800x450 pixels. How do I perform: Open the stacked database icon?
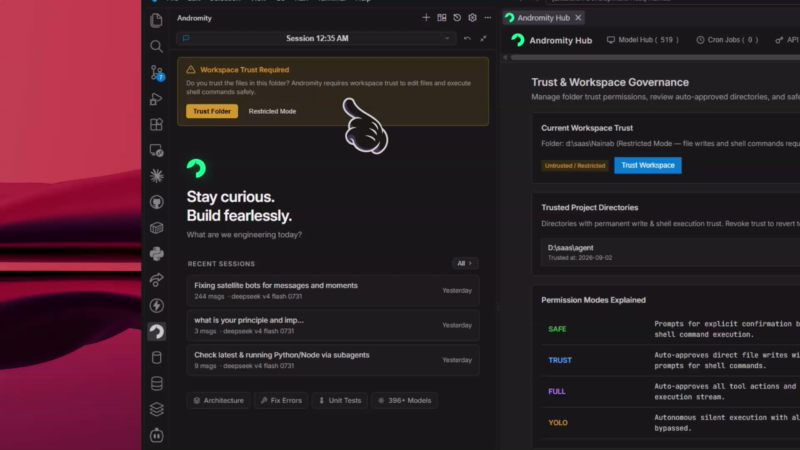pyautogui.click(x=157, y=384)
